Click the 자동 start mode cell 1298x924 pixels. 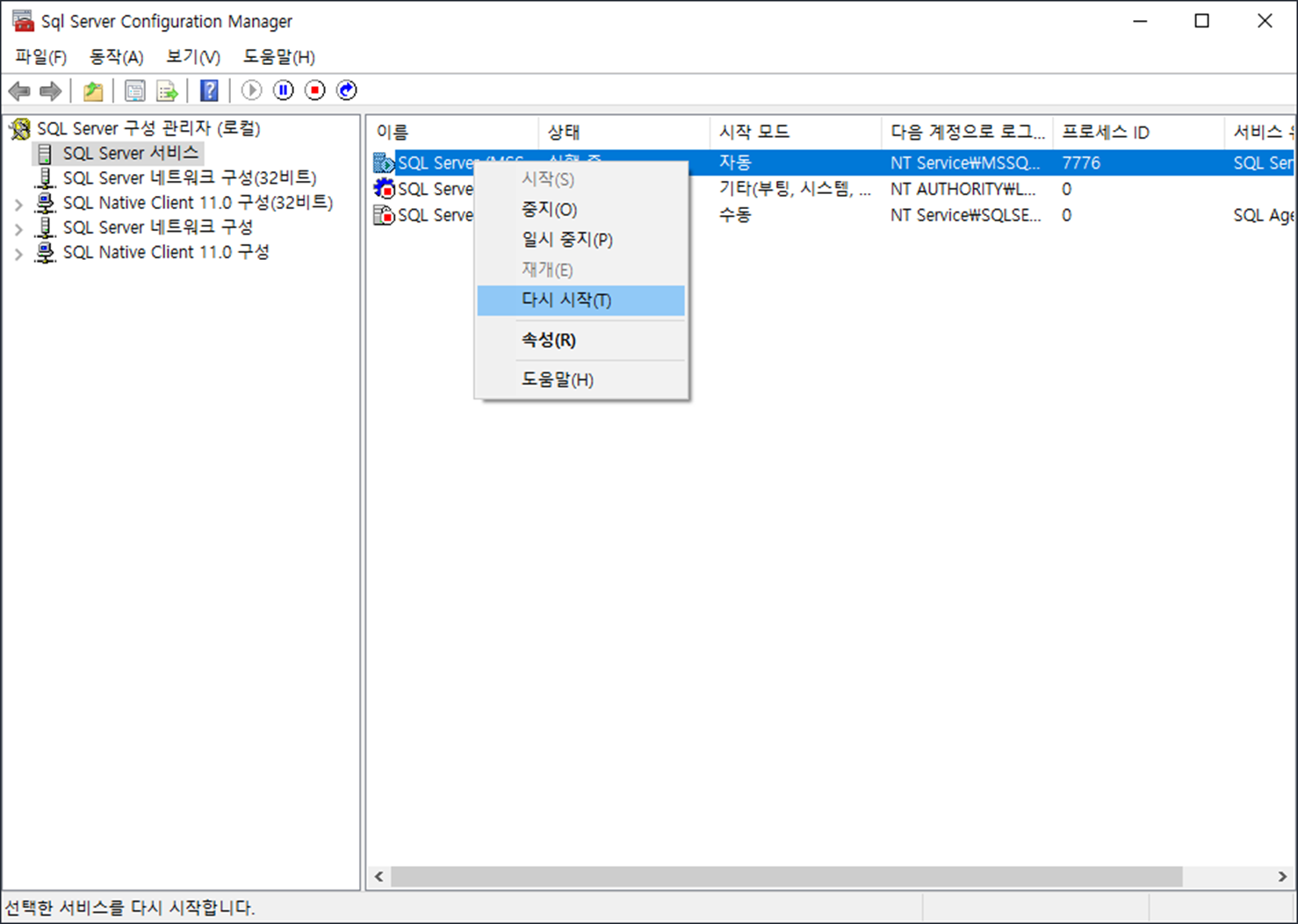click(735, 162)
